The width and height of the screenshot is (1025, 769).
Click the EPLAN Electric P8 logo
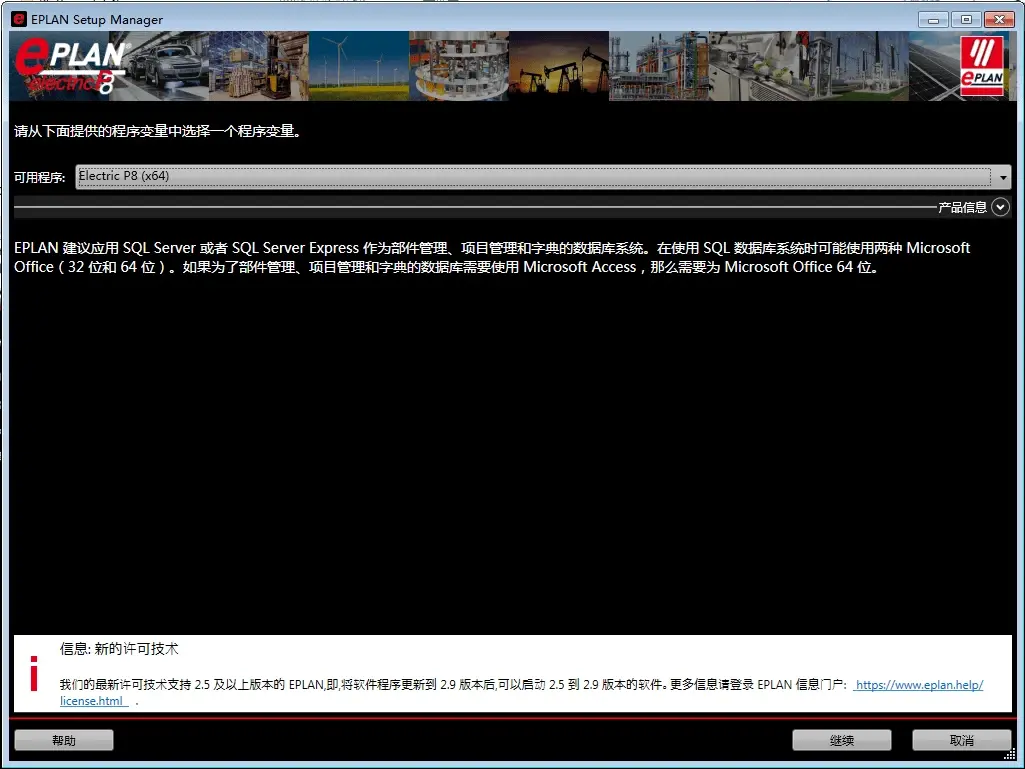72,66
